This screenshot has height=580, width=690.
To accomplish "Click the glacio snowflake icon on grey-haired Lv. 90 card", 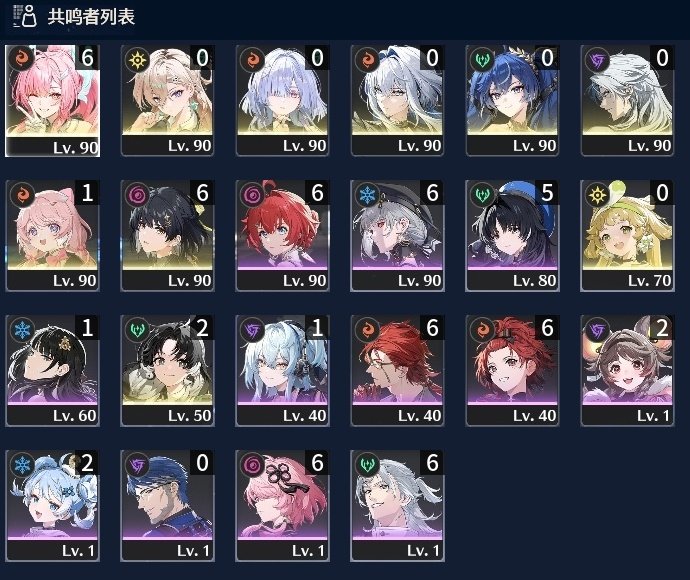I will click(x=367, y=195).
